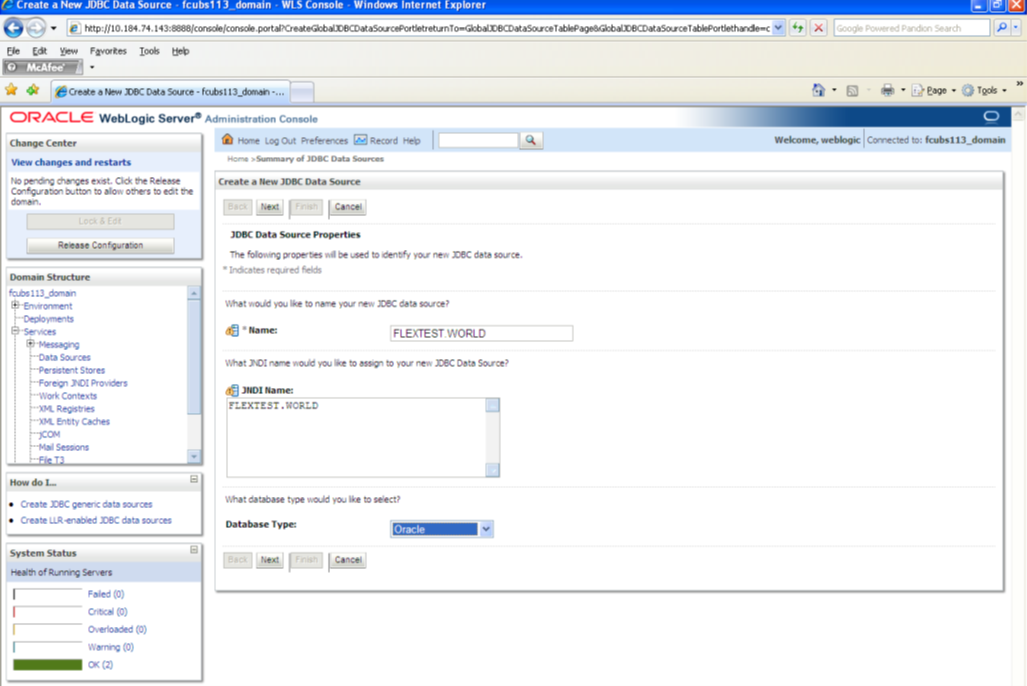Click the McAfee toolbar button

[43, 67]
